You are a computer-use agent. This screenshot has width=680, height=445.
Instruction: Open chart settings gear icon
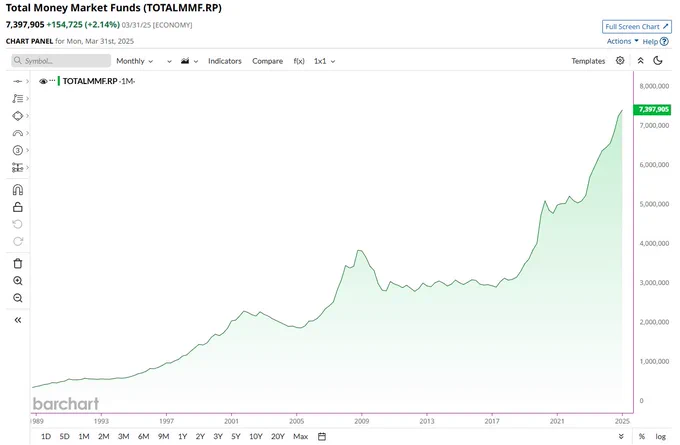[620, 61]
